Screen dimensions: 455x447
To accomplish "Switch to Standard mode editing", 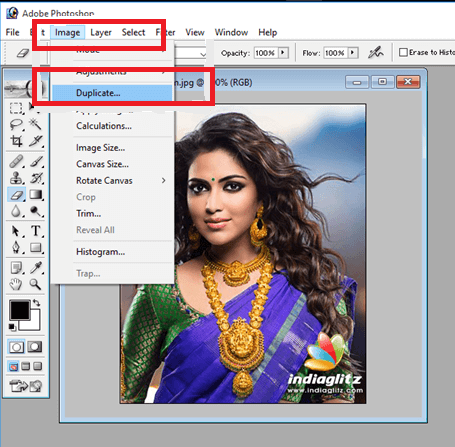I will pos(16,347).
